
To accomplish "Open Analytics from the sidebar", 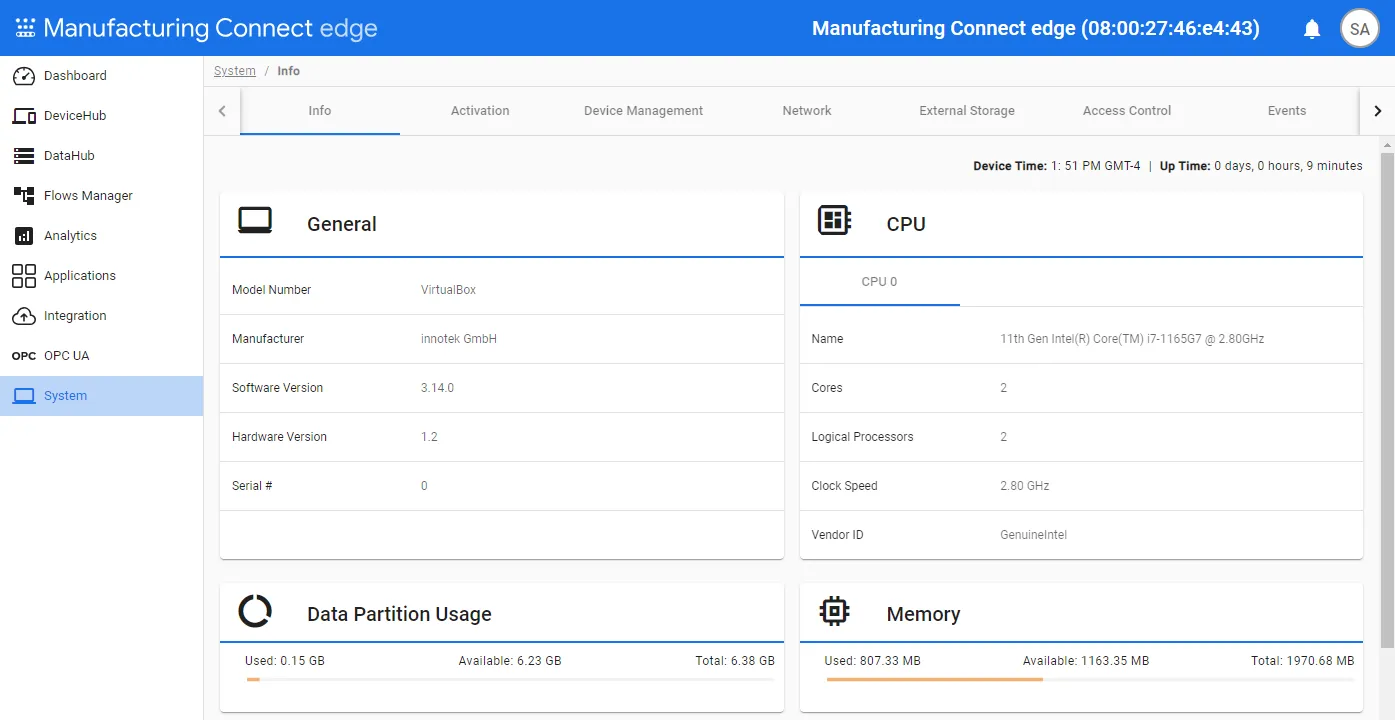I will pyautogui.click(x=101, y=236).
